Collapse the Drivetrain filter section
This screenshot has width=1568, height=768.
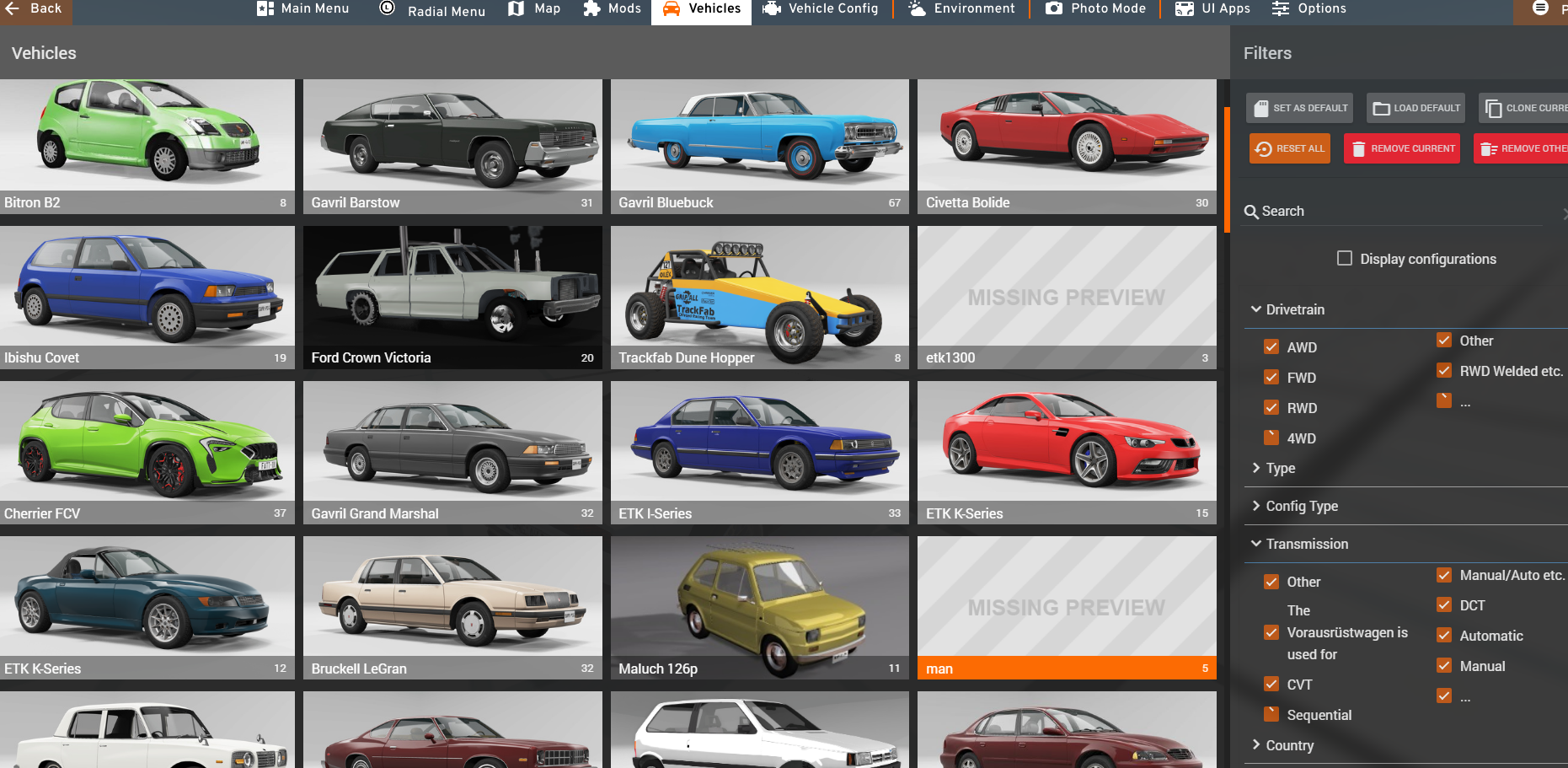click(x=1405, y=309)
